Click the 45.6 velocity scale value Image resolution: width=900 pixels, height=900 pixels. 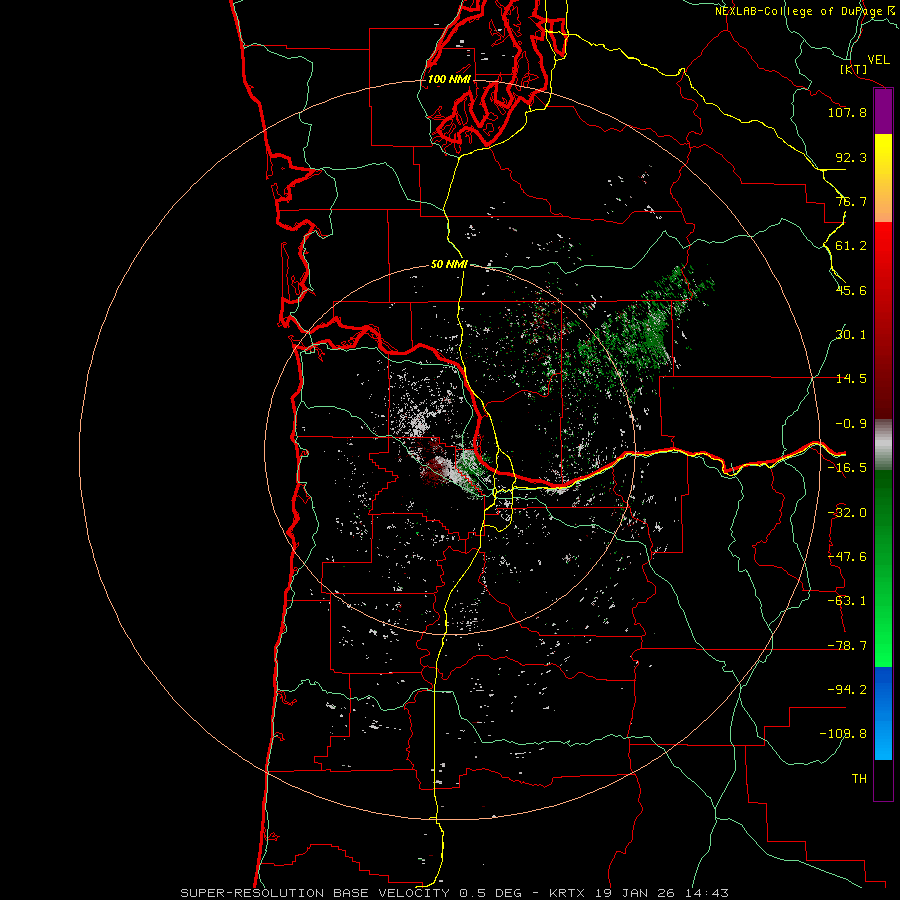click(851, 290)
